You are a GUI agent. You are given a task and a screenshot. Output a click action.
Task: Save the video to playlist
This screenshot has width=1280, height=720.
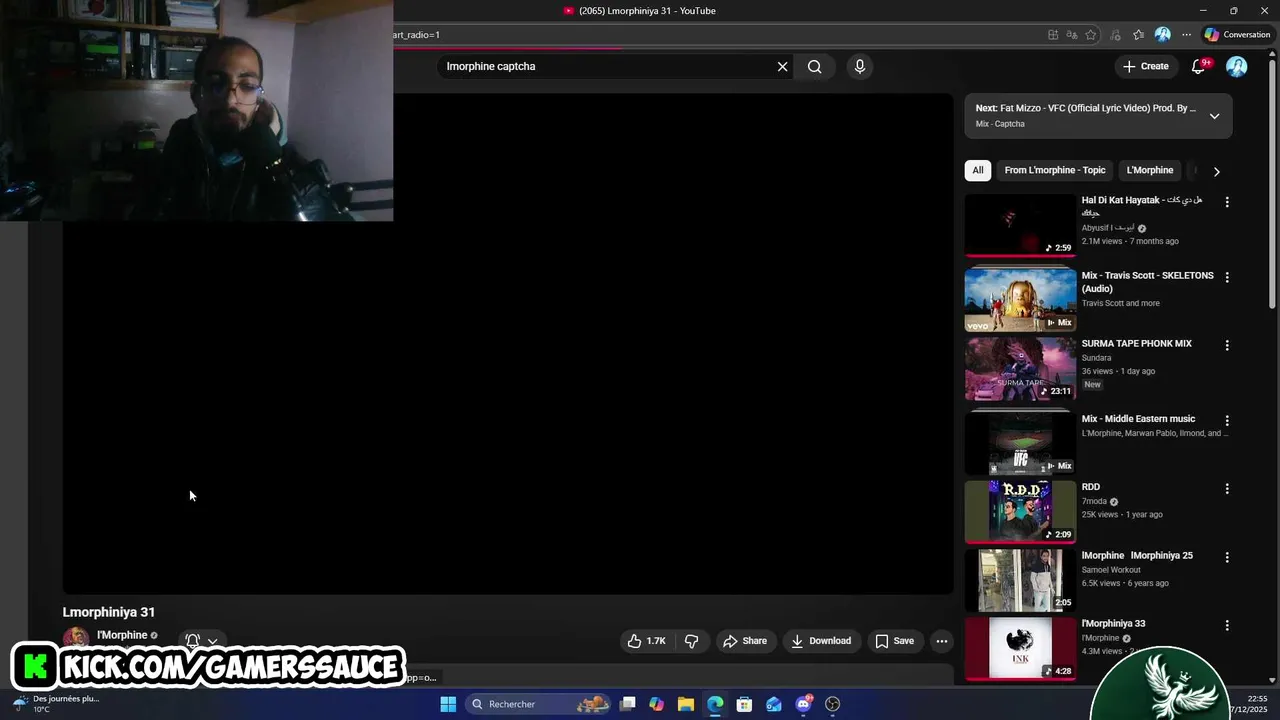click(x=895, y=641)
